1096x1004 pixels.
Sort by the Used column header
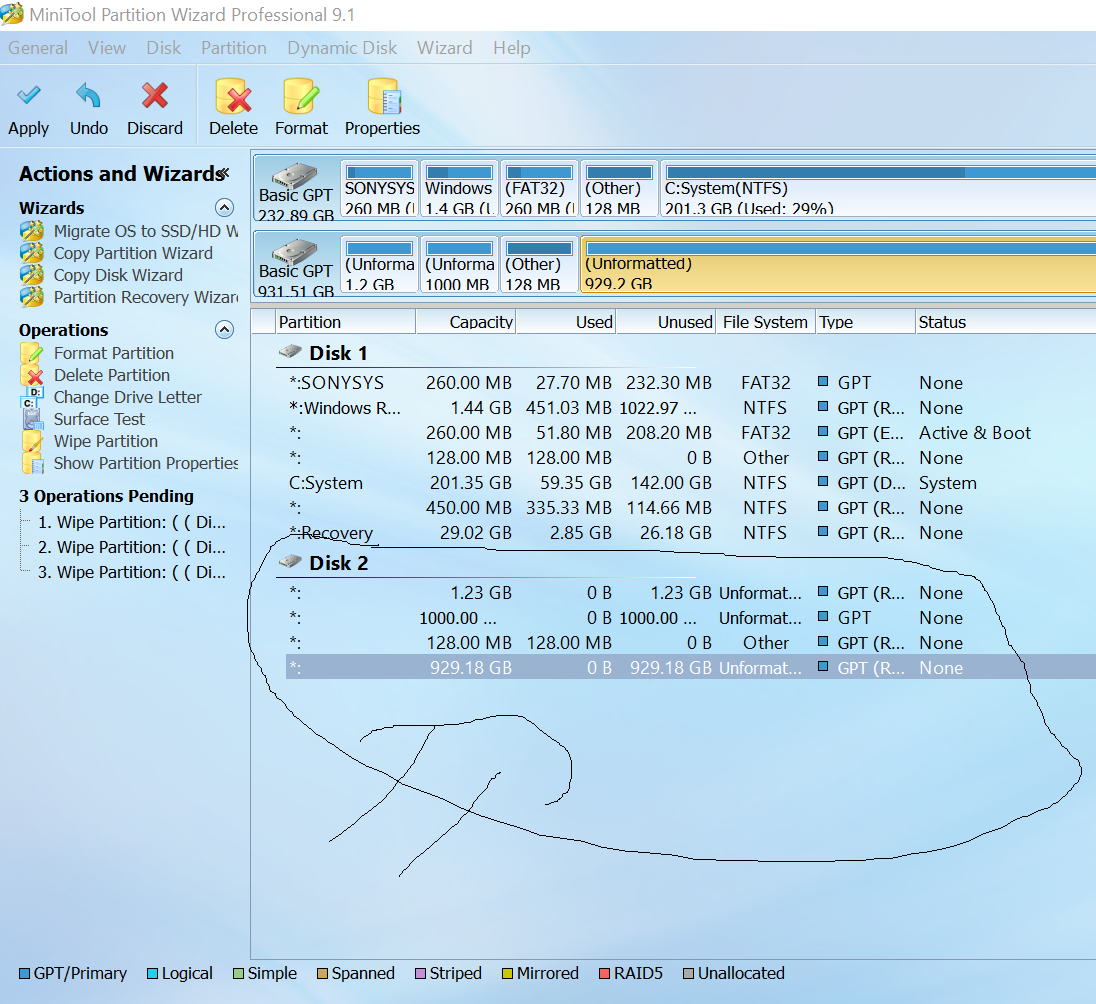(x=565, y=322)
